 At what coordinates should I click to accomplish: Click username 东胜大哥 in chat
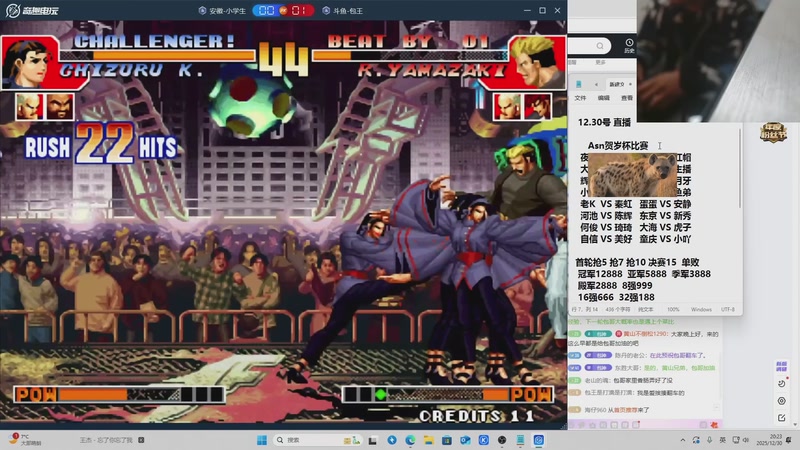628,367
